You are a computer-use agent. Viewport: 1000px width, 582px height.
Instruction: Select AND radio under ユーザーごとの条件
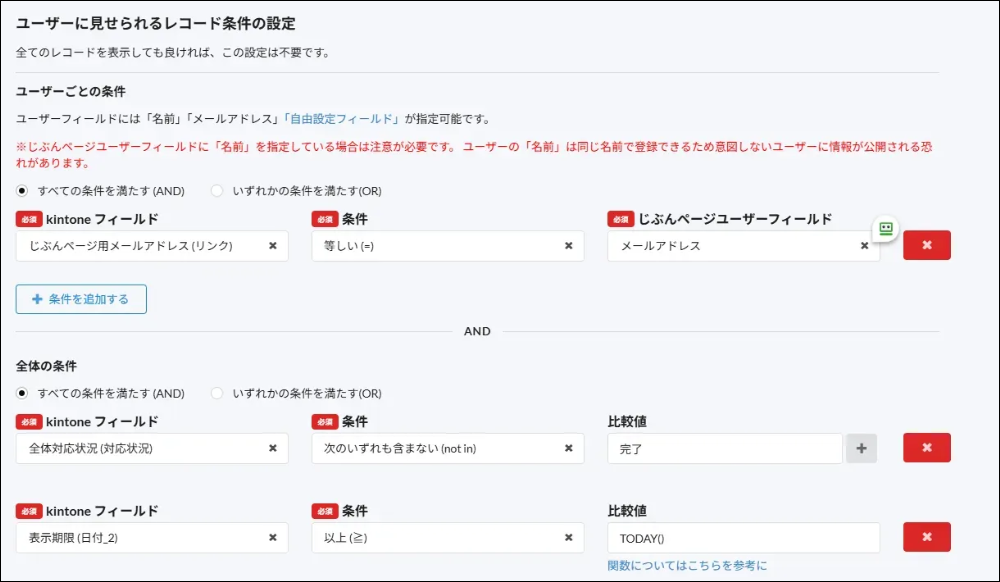point(22,191)
